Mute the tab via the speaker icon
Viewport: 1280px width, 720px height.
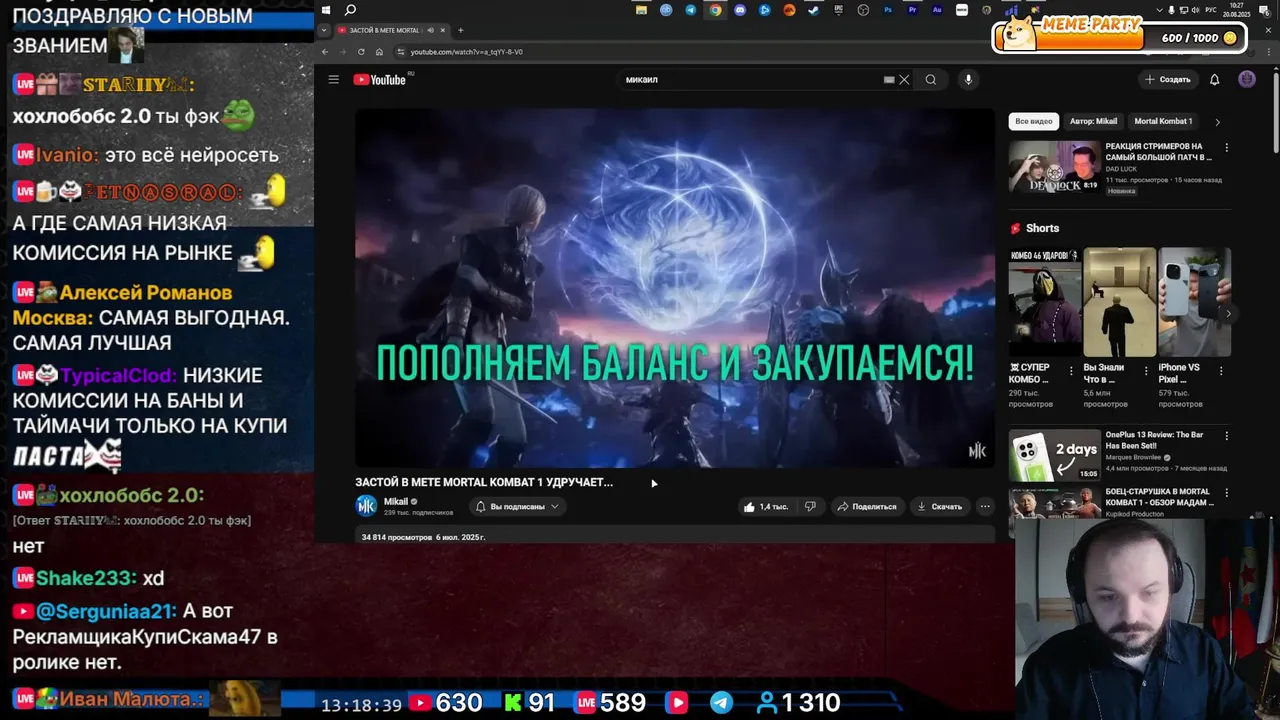point(430,30)
